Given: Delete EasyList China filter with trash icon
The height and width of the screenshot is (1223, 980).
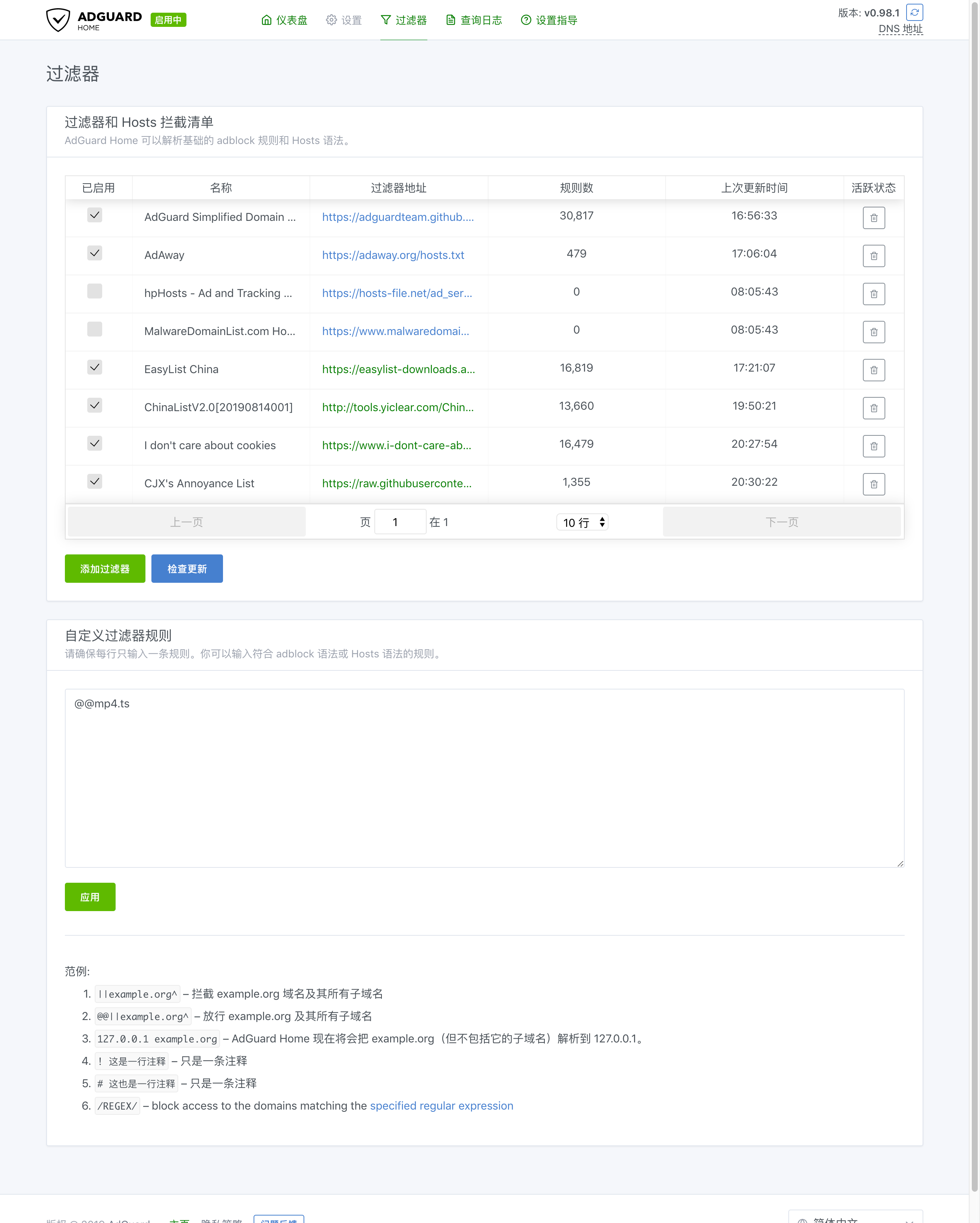Looking at the screenshot, I should click(873, 370).
